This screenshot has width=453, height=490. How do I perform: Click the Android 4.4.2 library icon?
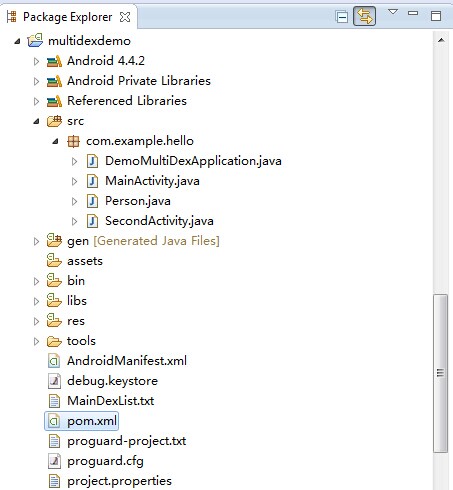tap(54, 61)
